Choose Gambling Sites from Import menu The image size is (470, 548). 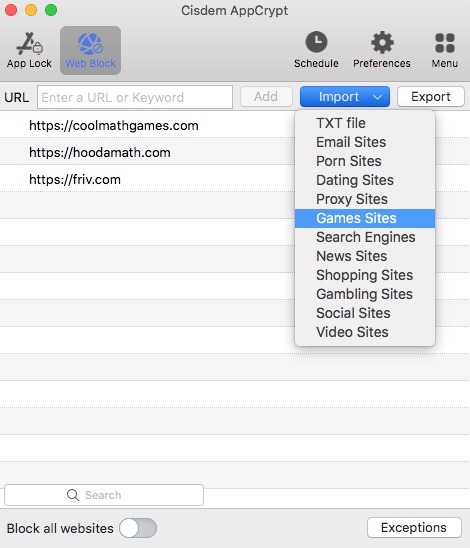click(x=365, y=294)
